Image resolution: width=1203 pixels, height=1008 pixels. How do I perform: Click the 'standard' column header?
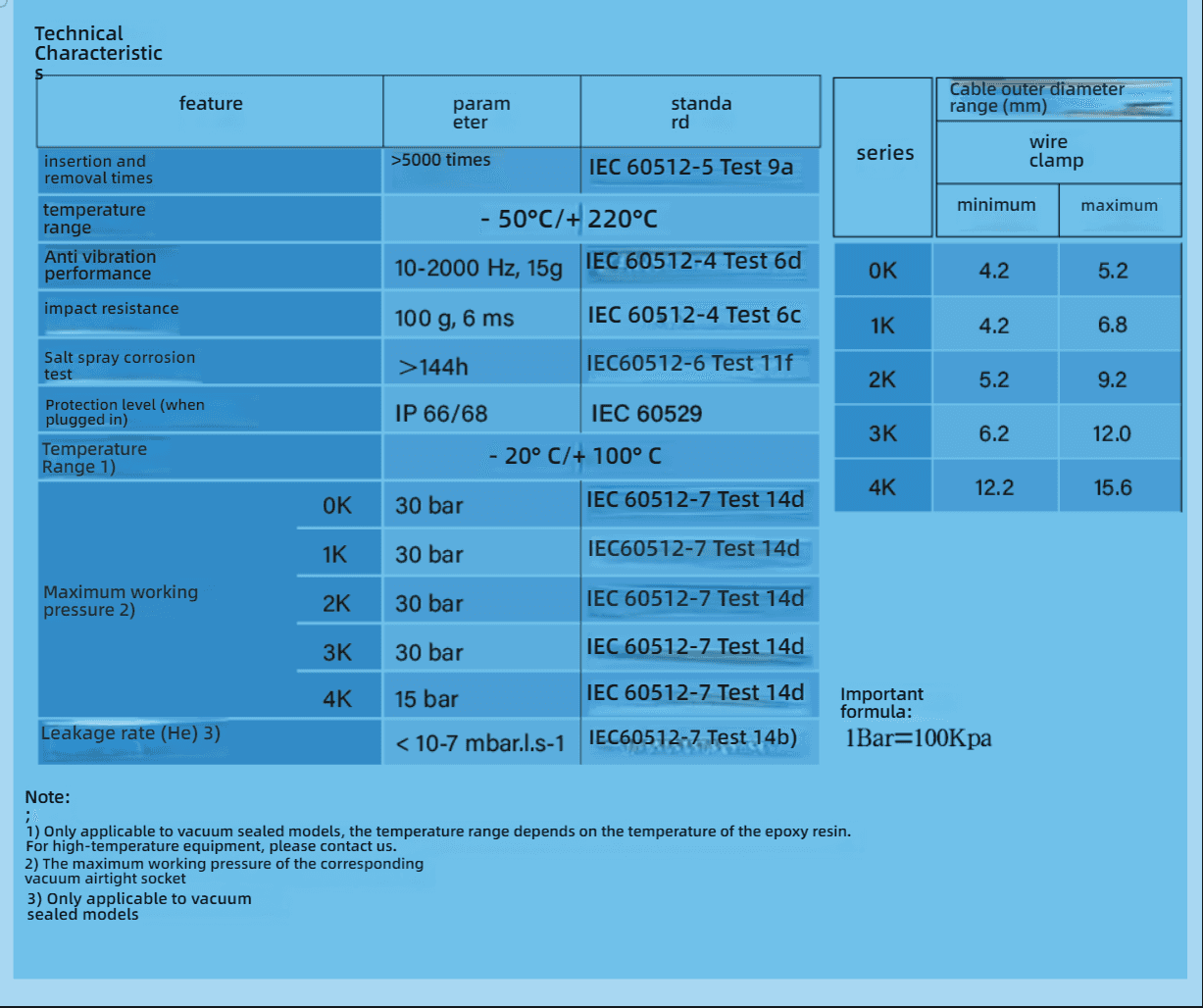(x=700, y=113)
